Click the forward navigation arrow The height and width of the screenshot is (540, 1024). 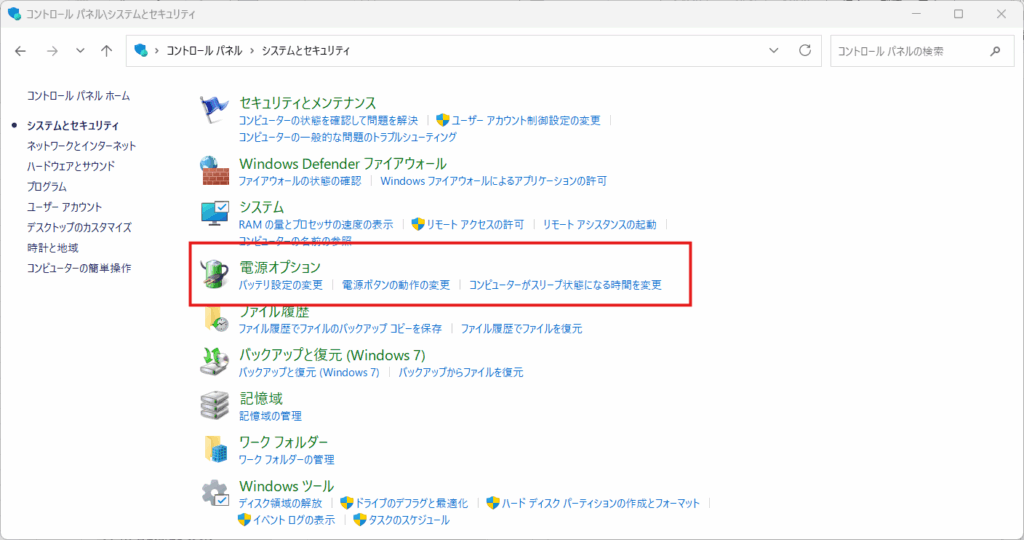[52, 51]
